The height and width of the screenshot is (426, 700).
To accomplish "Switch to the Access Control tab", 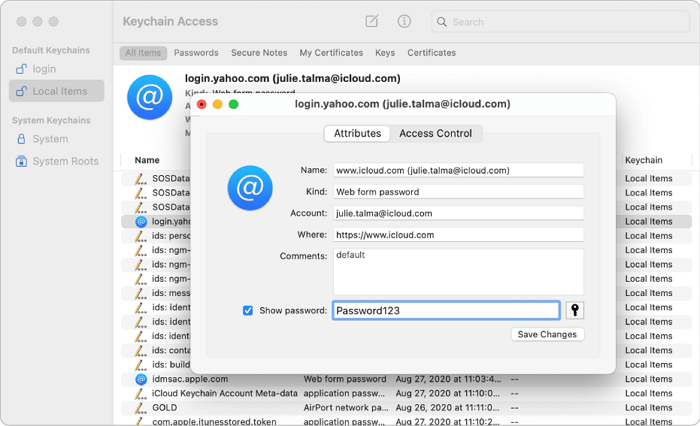I will pos(435,133).
